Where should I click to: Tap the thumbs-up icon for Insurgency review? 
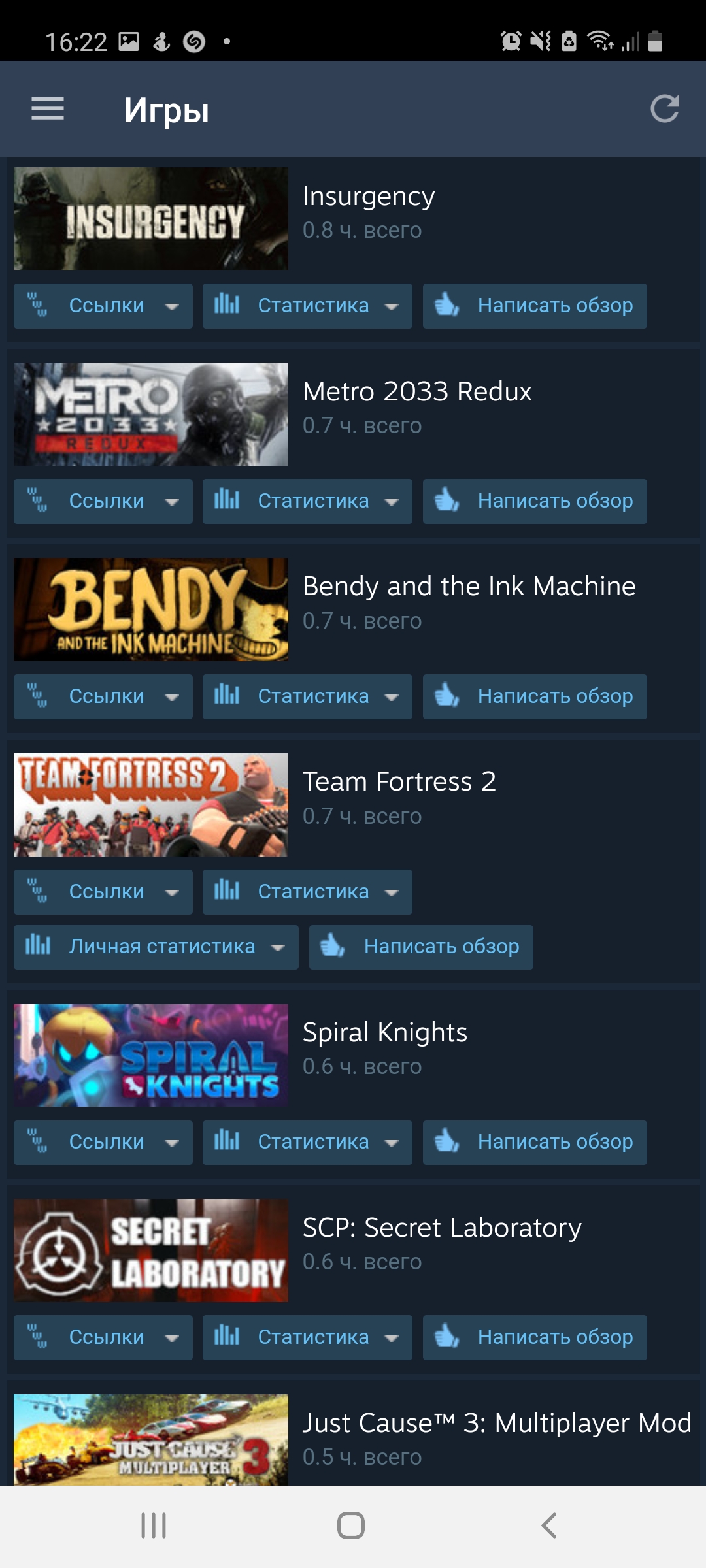click(x=447, y=304)
